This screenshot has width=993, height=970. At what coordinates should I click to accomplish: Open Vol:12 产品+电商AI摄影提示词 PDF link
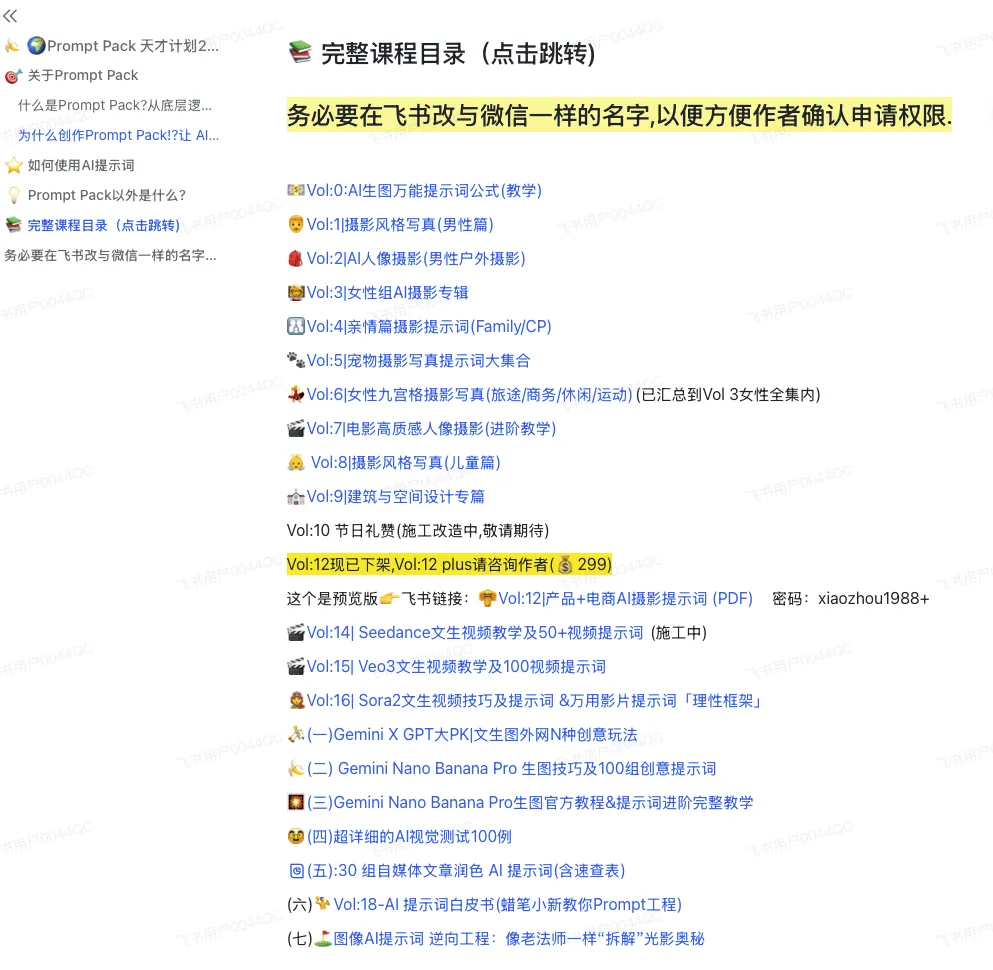coord(625,599)
